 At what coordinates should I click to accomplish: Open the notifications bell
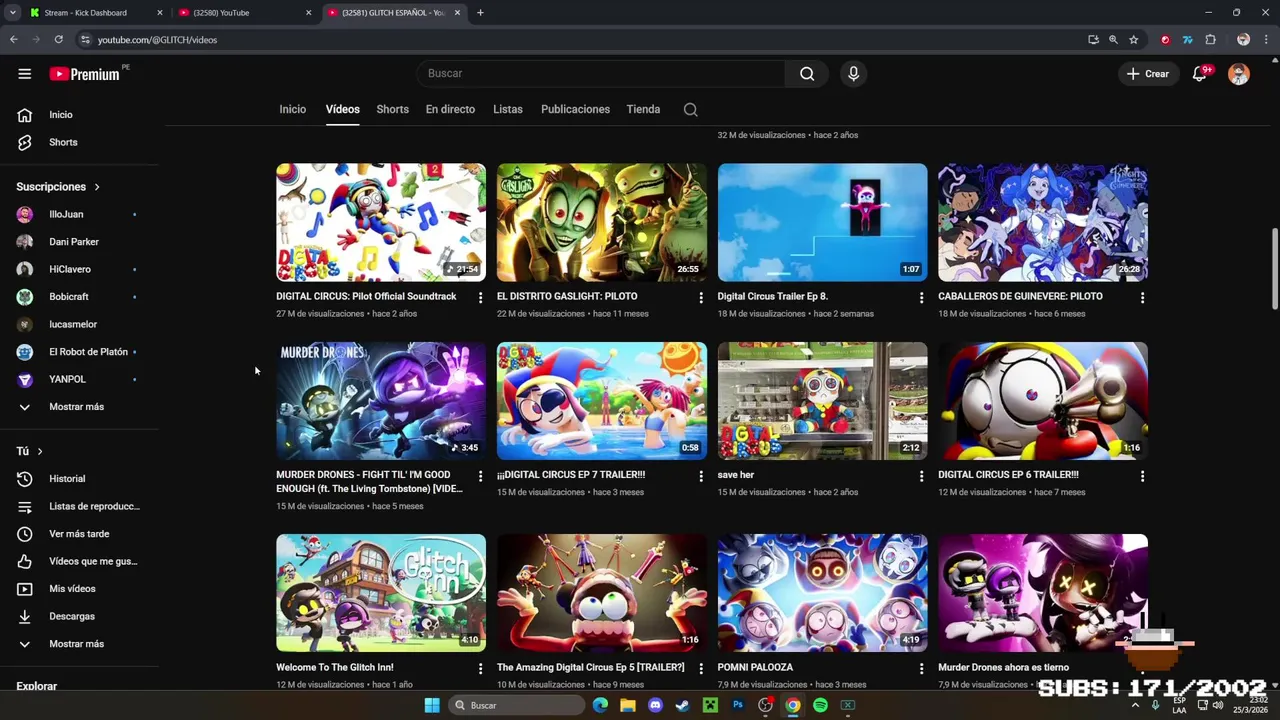click(1200, 74)
